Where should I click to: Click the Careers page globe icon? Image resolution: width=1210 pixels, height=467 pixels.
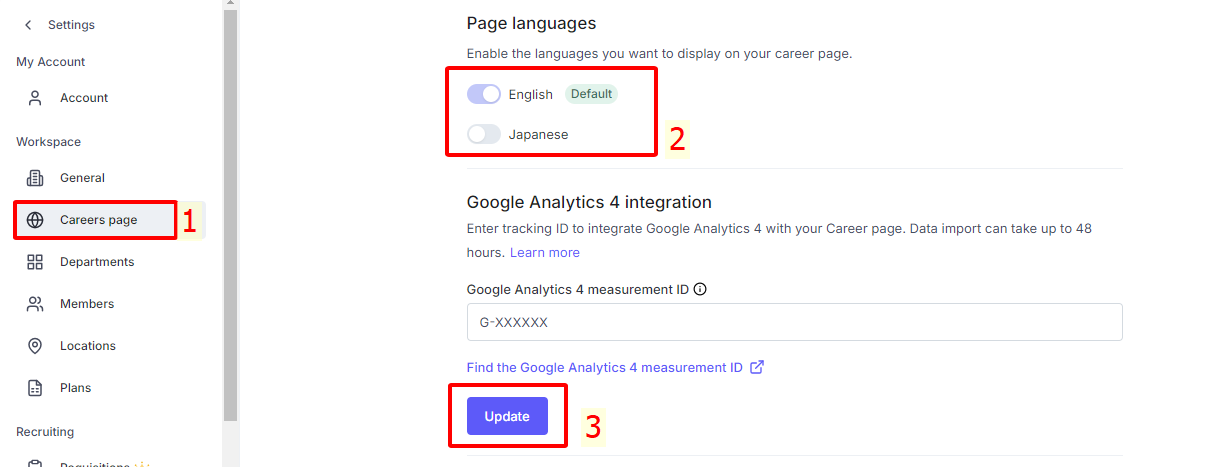[35, 220]
